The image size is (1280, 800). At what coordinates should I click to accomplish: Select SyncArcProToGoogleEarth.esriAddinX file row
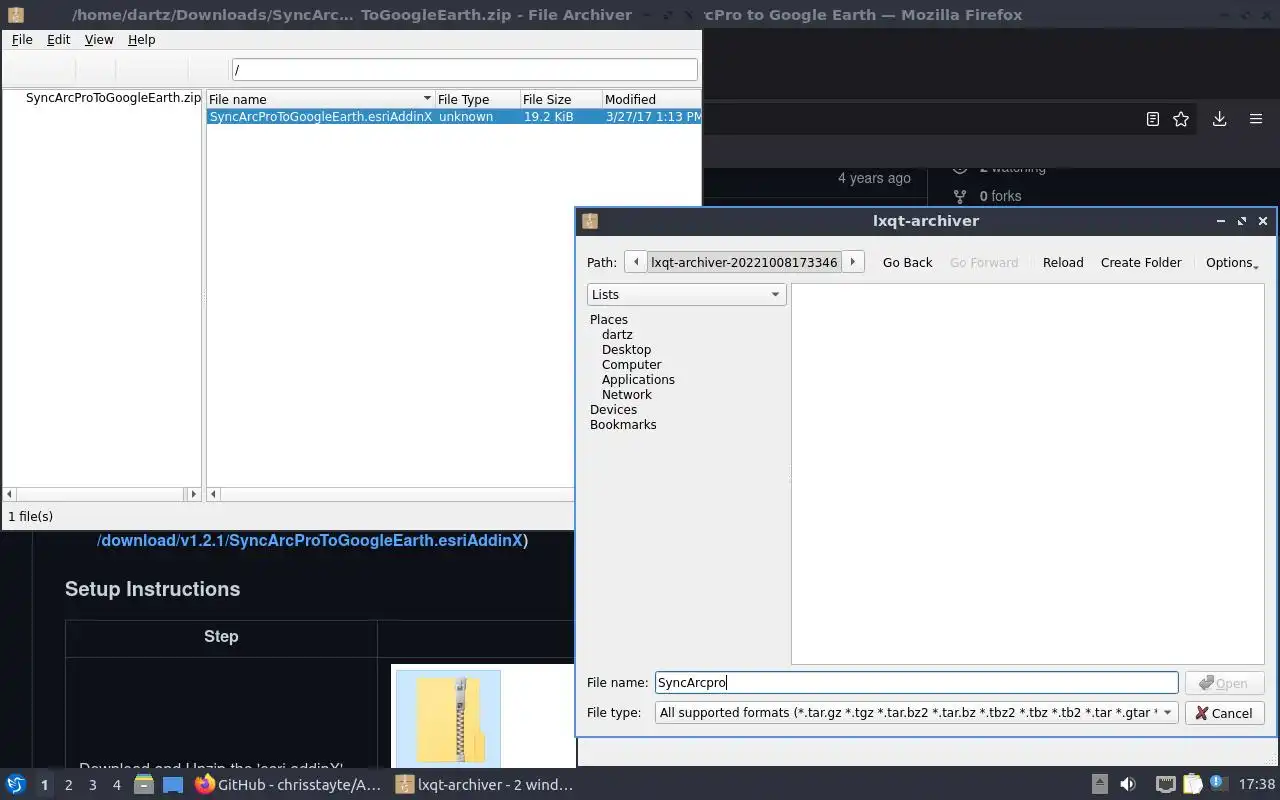click(454, 116)
